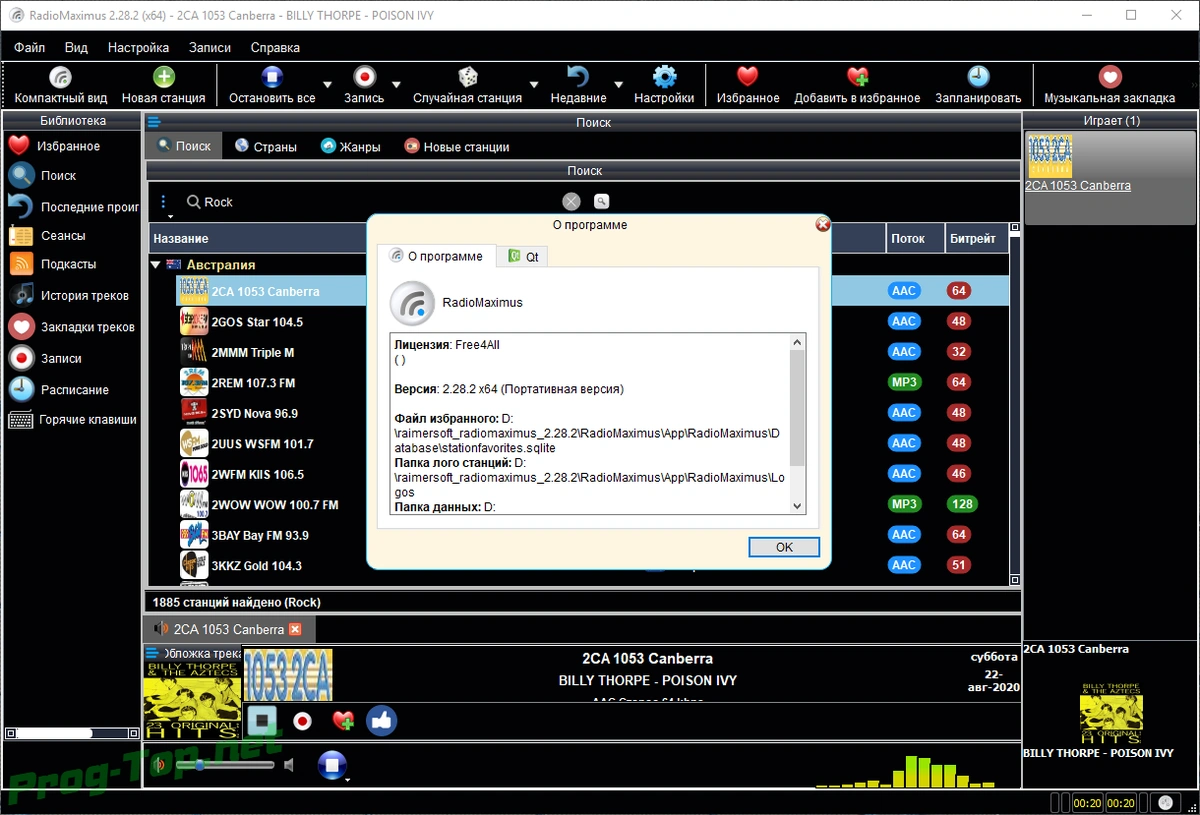Open Закладки треков in the sidebar
The image size is (1200, 815).
pos(71,327)
